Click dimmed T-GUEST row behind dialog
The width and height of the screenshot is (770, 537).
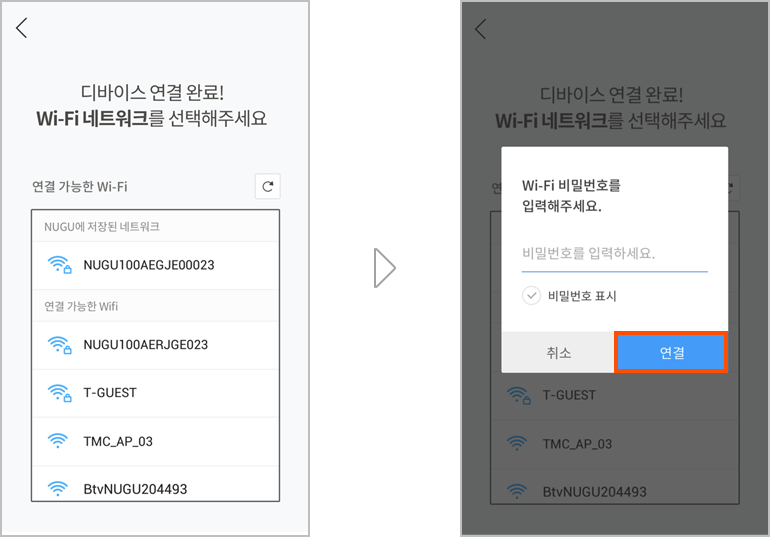[x=615, y=396]
